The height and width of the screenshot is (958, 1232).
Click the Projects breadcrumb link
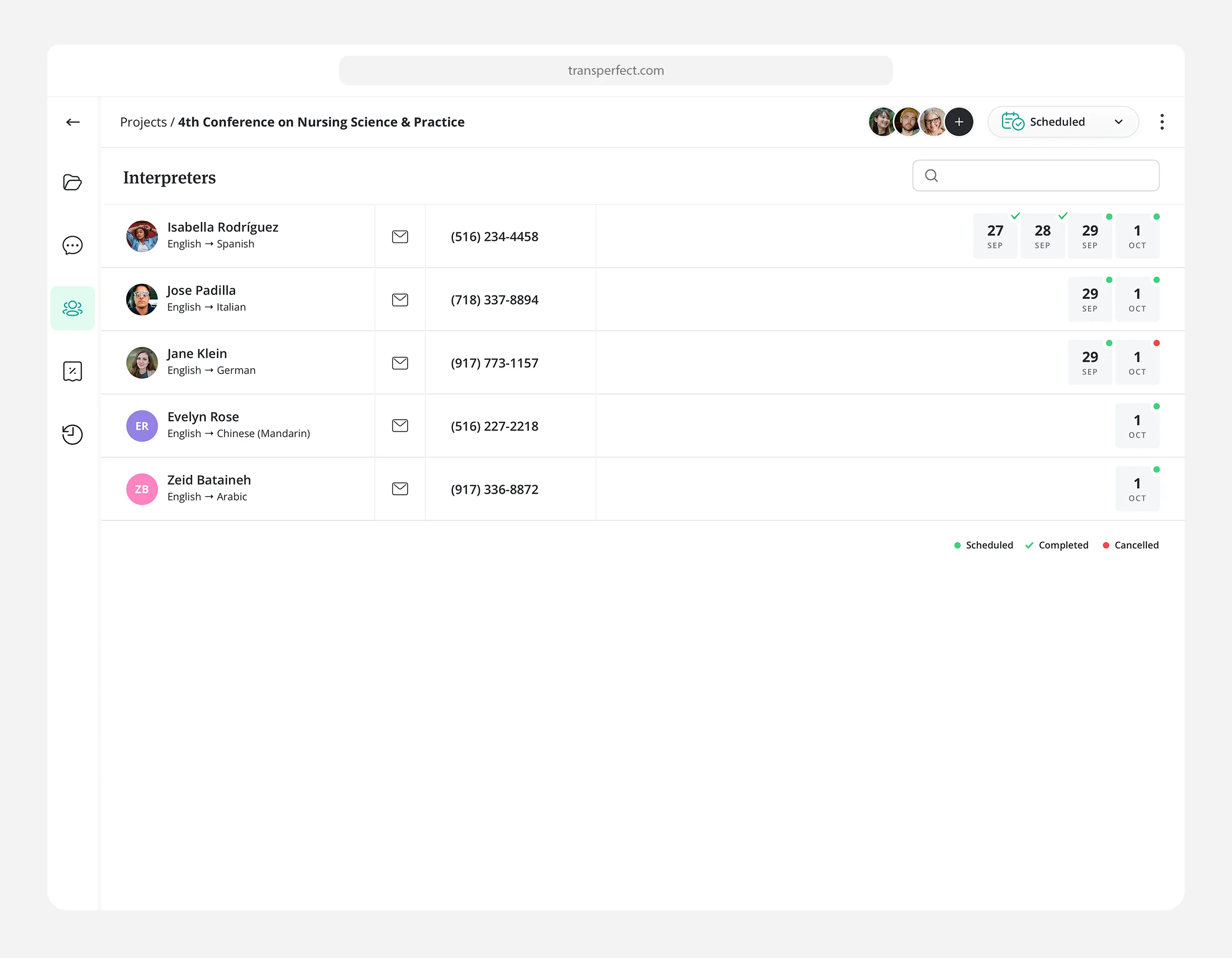143,122
